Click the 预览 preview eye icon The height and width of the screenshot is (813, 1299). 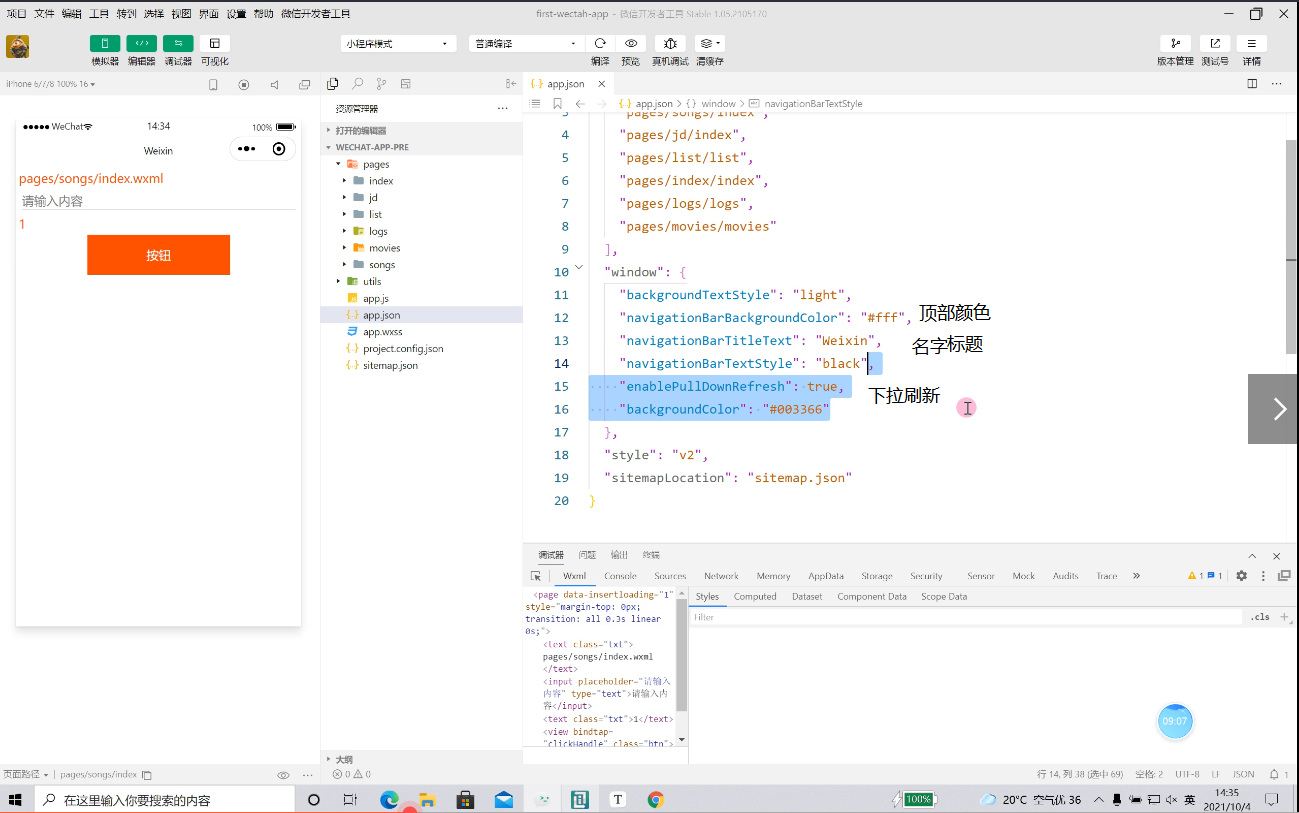click(631, 44)
